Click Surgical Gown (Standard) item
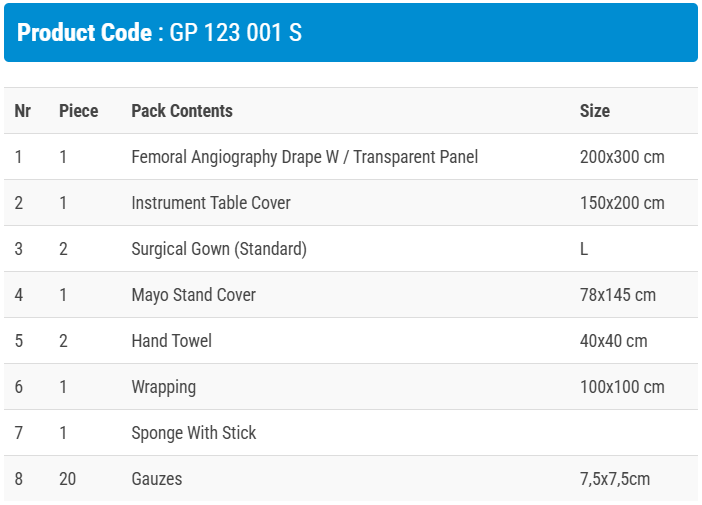Viewport: 702px width, 505px height. (219, 249)
